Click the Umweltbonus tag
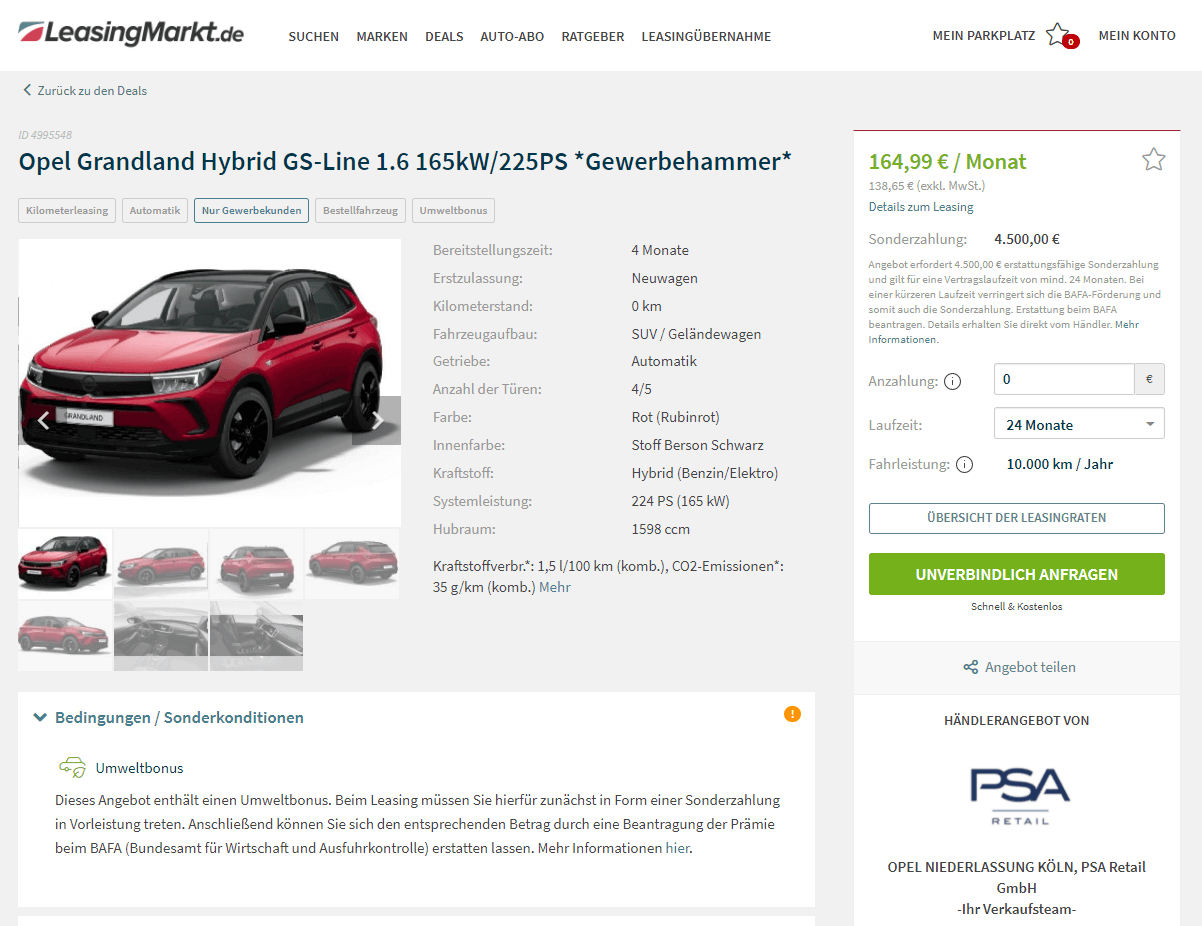 [453, 210]
